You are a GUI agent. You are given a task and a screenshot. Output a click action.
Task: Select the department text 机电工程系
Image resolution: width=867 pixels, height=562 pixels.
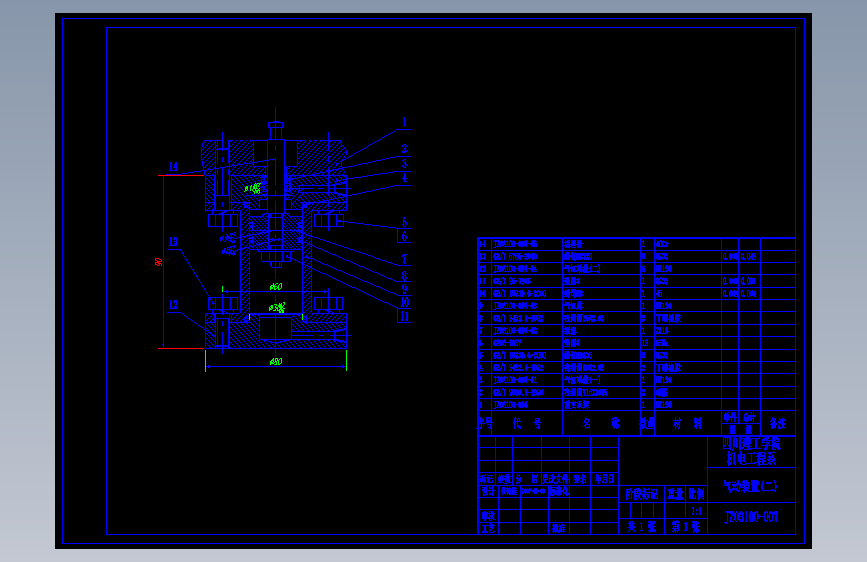click(x=751, y=459)
